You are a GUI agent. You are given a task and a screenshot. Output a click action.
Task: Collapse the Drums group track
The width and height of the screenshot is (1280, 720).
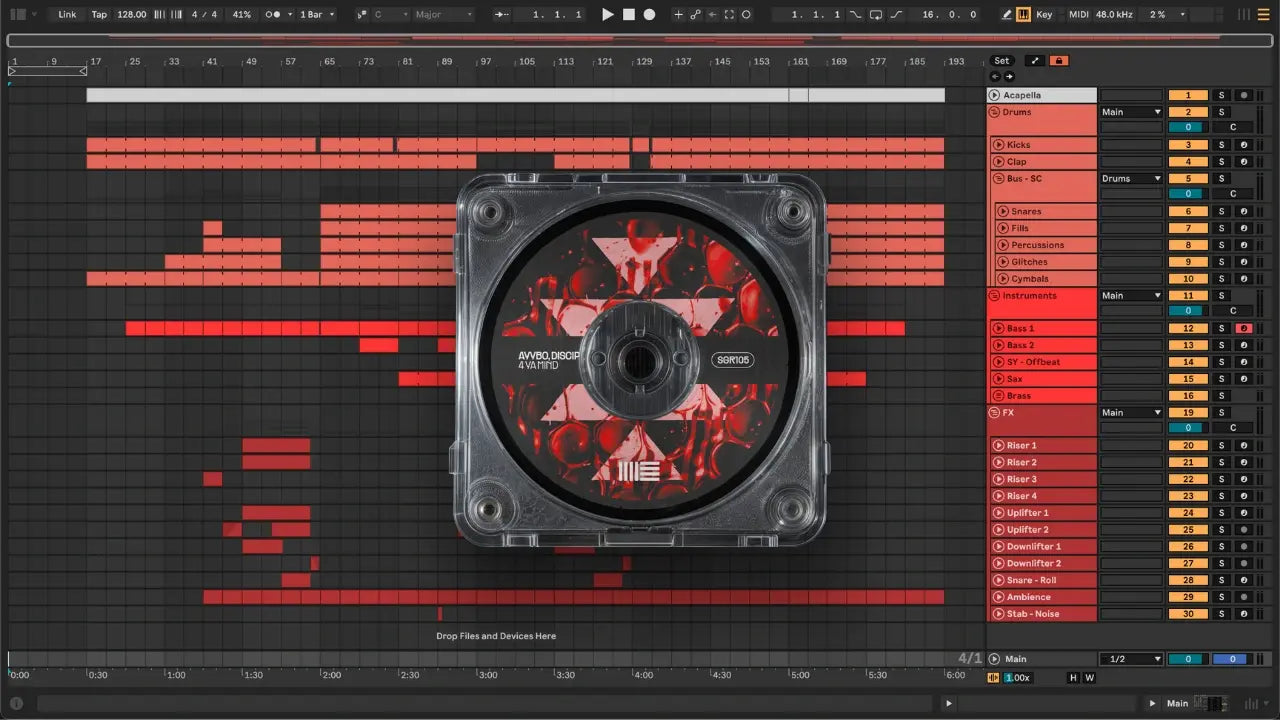coord(994,112)
